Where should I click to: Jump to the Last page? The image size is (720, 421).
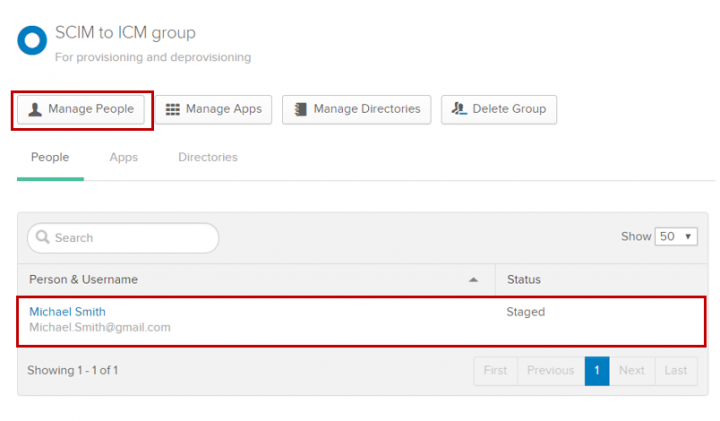pyautogui.click(x=675, y=370)
